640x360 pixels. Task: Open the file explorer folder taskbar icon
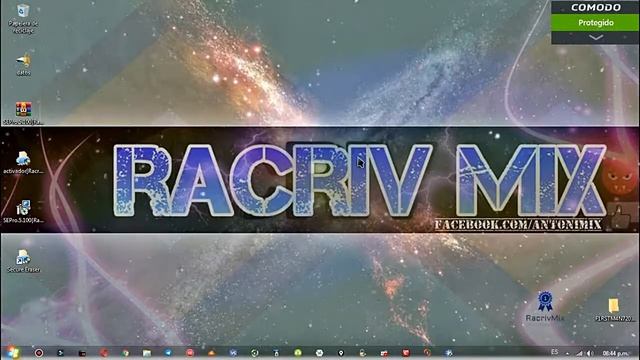[147, 353]
